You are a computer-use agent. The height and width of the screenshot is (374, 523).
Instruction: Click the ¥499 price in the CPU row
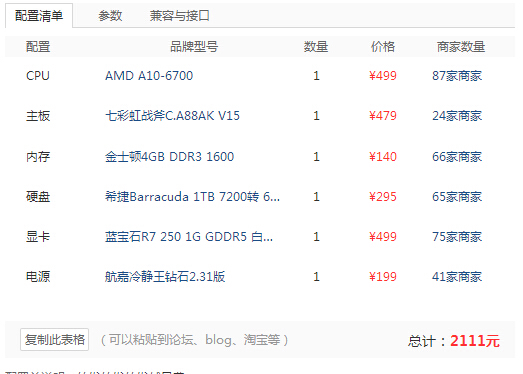pos(383,76)
